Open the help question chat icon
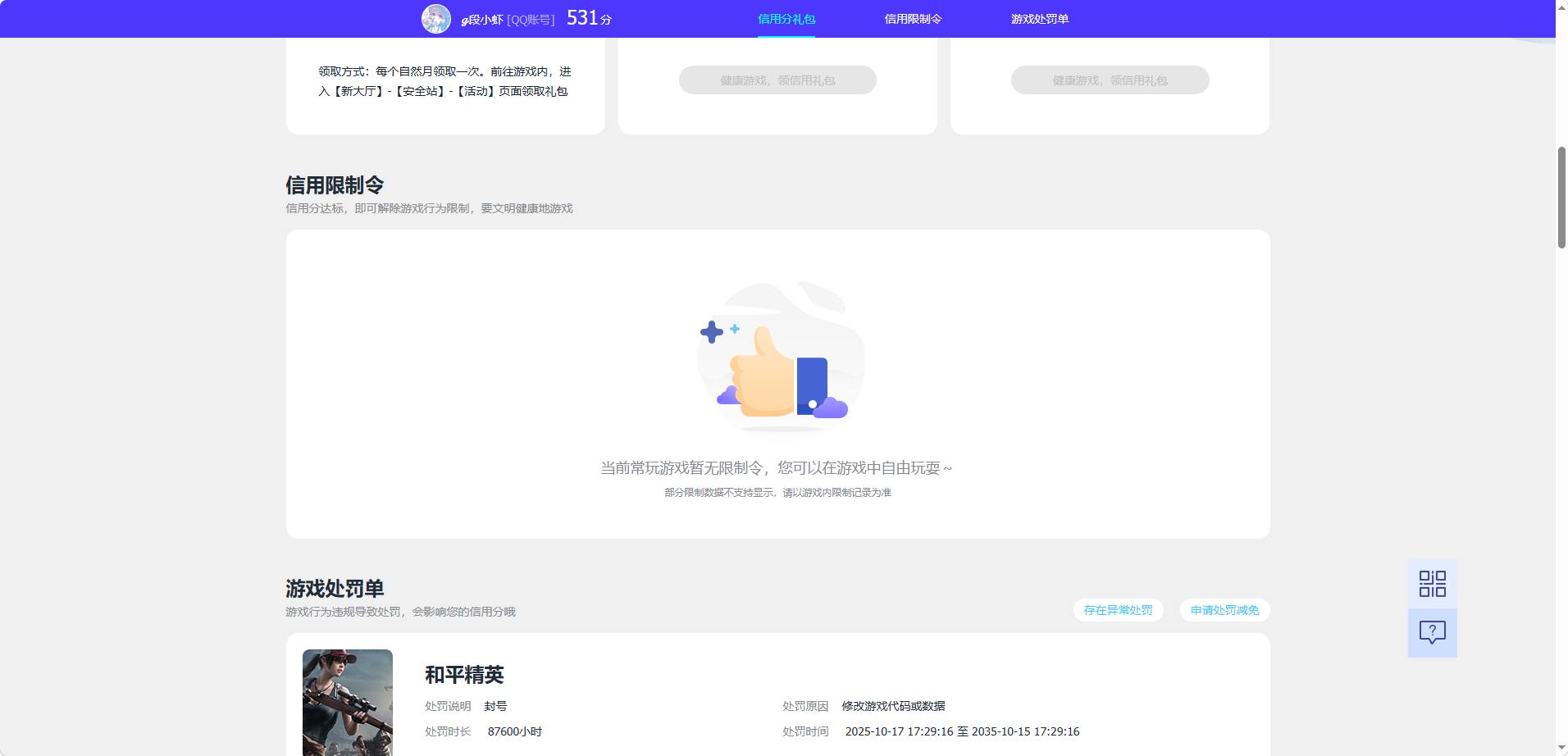 coord(1432,632)
